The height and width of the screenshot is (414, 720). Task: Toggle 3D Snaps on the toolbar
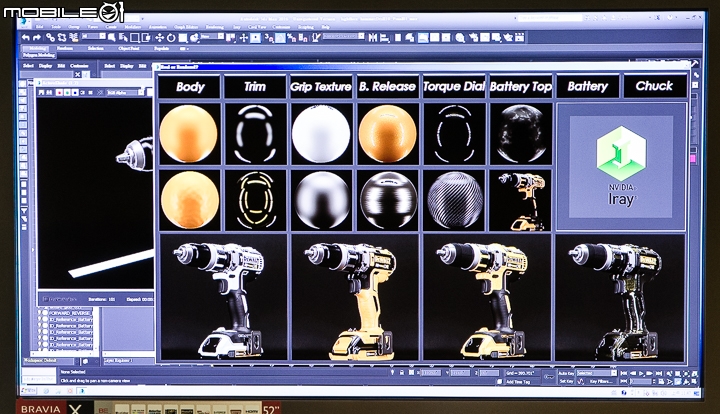(x=269, y=38)
